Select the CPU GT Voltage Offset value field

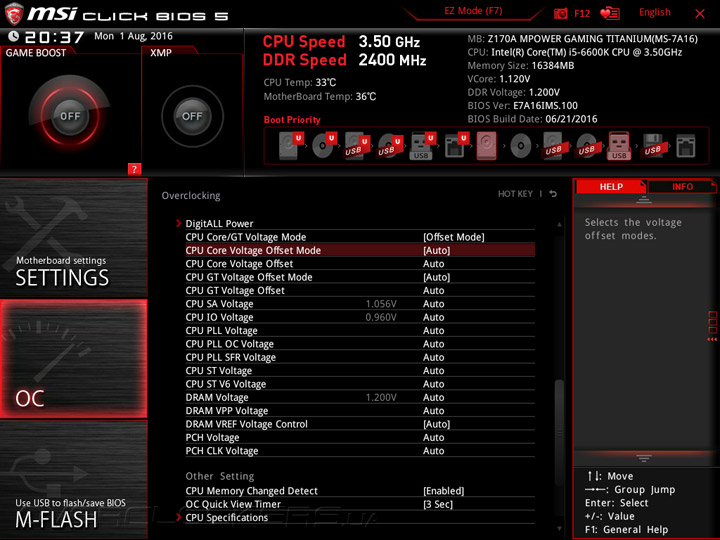coord(433,290)
